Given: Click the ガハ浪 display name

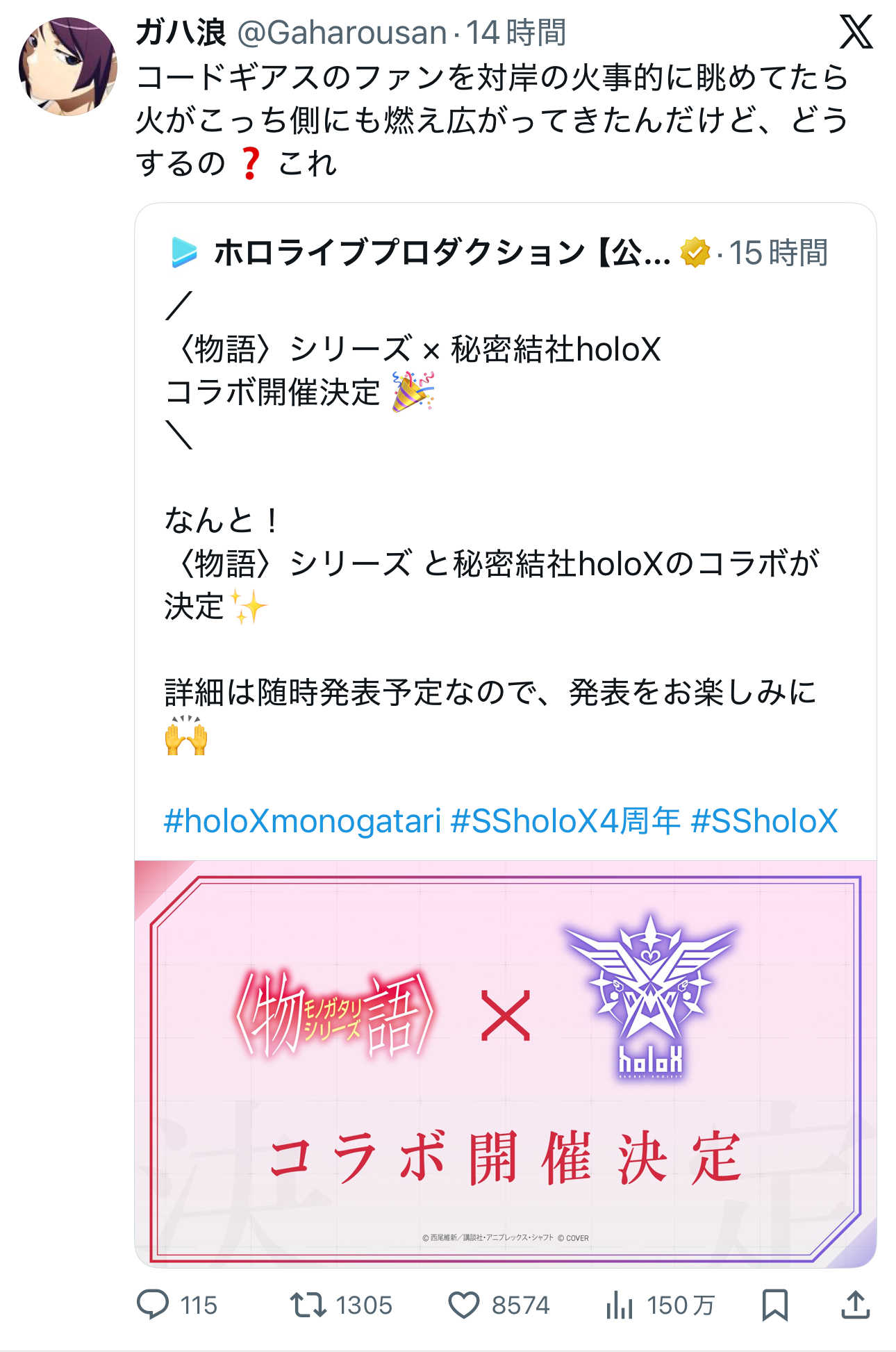Looking at the screenshot, I should tap(181, 33).
